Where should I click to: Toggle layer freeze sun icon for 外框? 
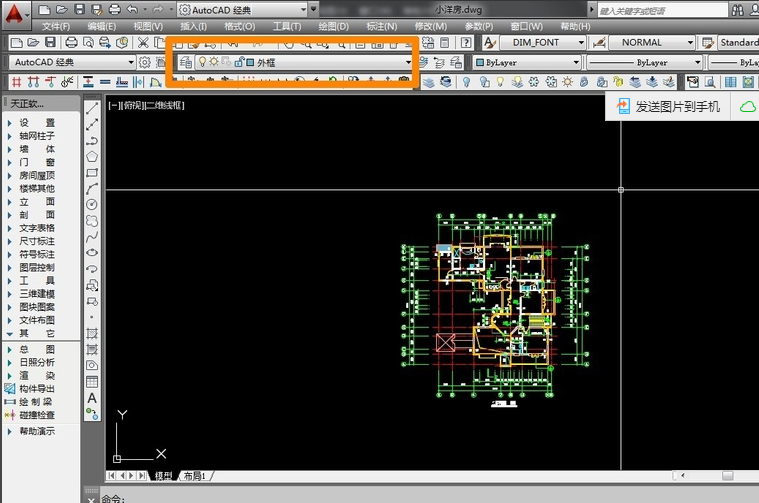213,61
